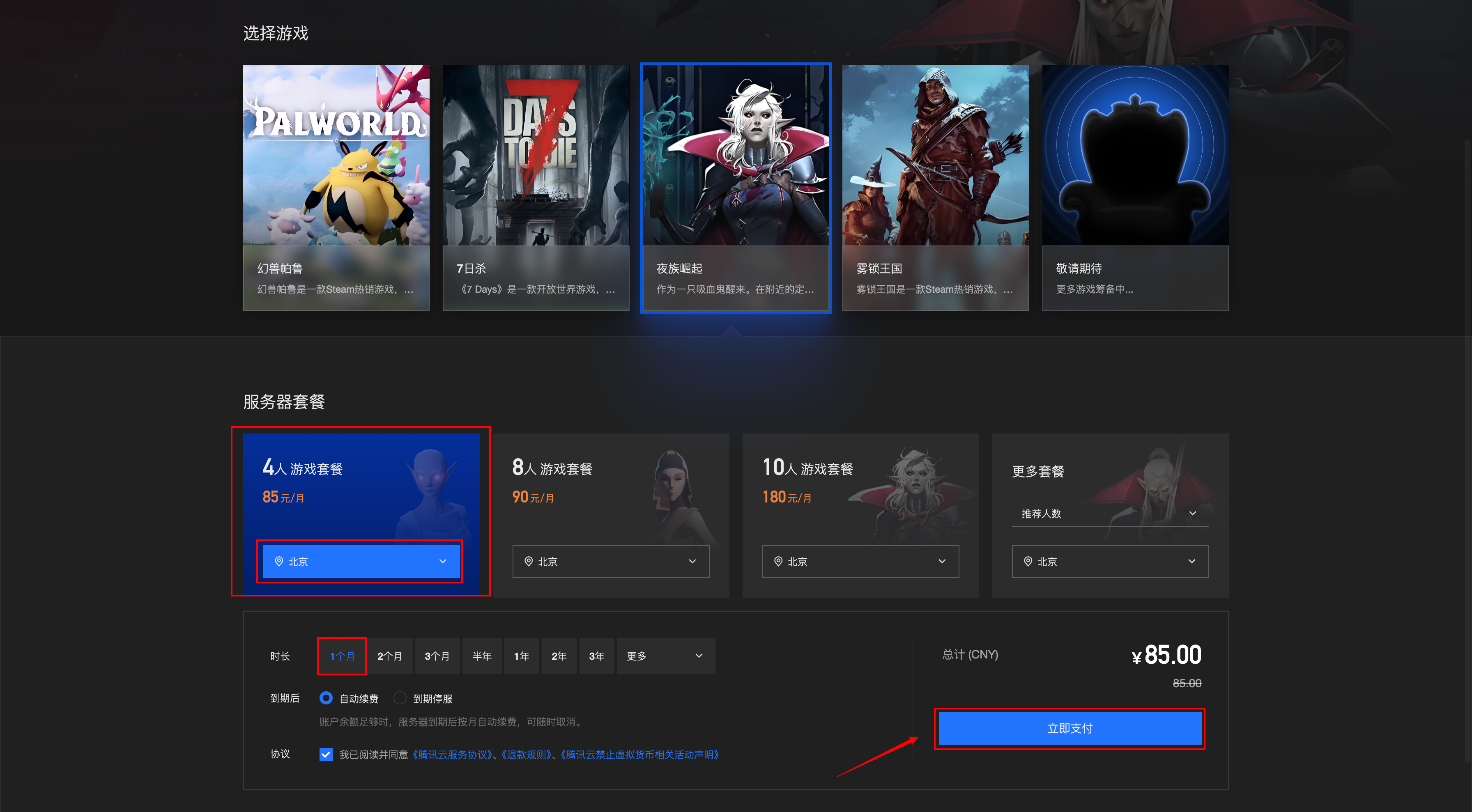Viewport: 1472px width, 812px height.
Task: Select the 自动续费 radio option
Action: (x=326, y=698)
